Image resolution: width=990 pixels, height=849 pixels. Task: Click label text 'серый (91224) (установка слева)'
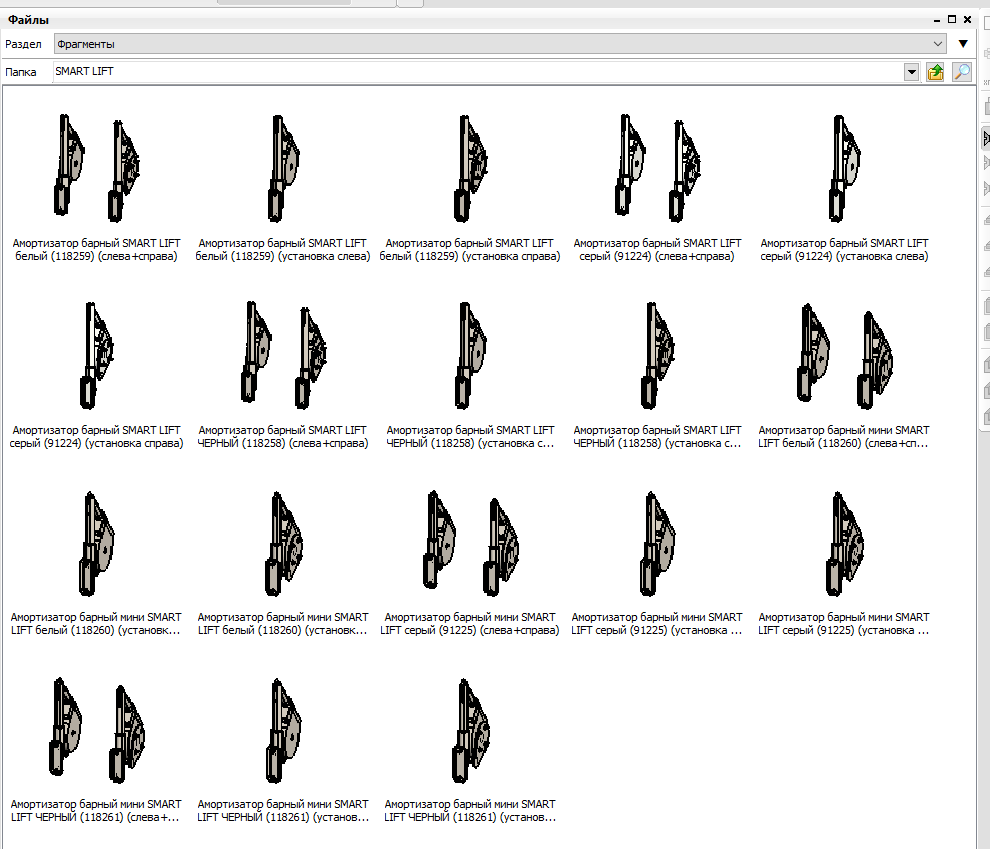click(844, 256)
